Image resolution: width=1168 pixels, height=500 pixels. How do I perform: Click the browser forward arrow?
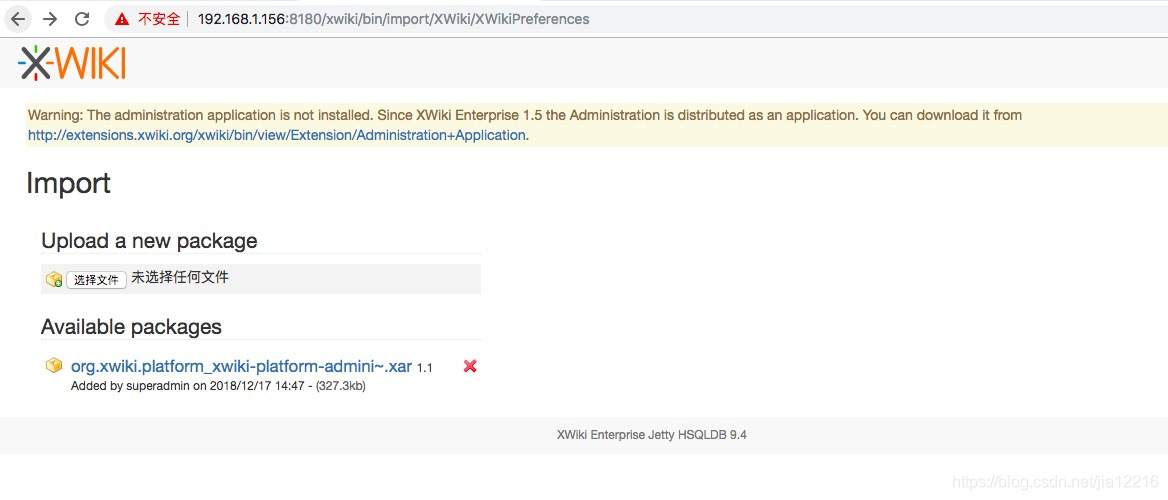click(50, 19)
